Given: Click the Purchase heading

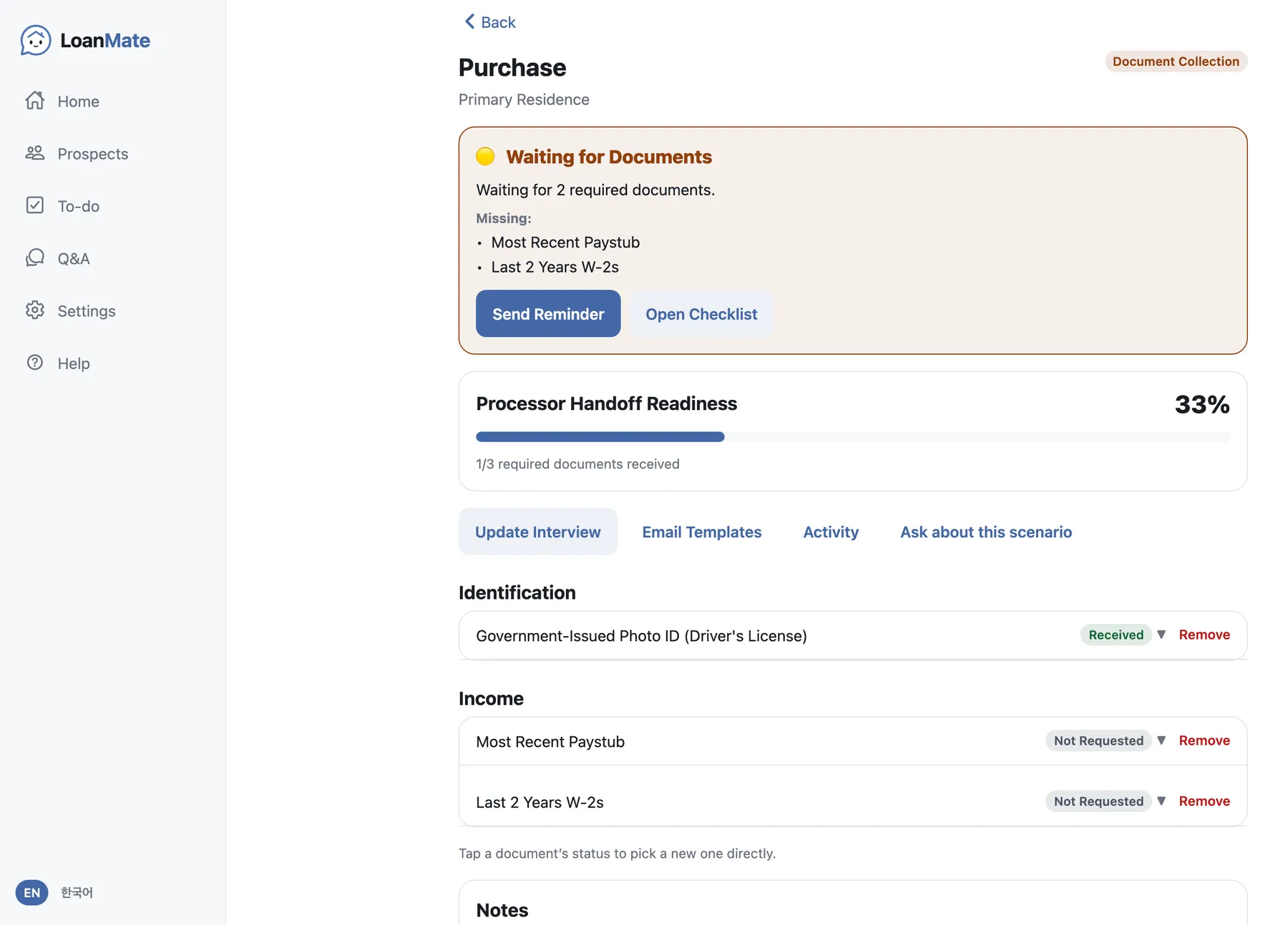Looking at the screenshot, I should coord(512,67).
